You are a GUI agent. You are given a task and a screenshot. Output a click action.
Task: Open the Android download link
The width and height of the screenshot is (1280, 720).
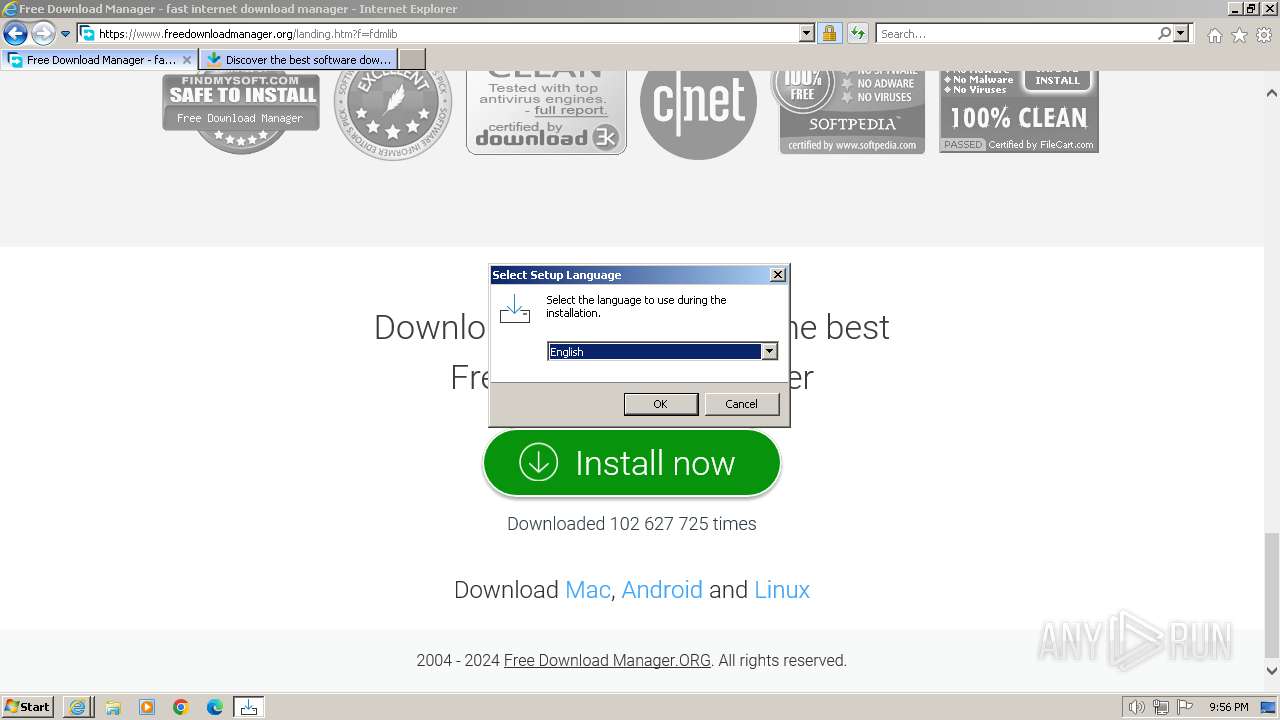(x=662, y=590)
